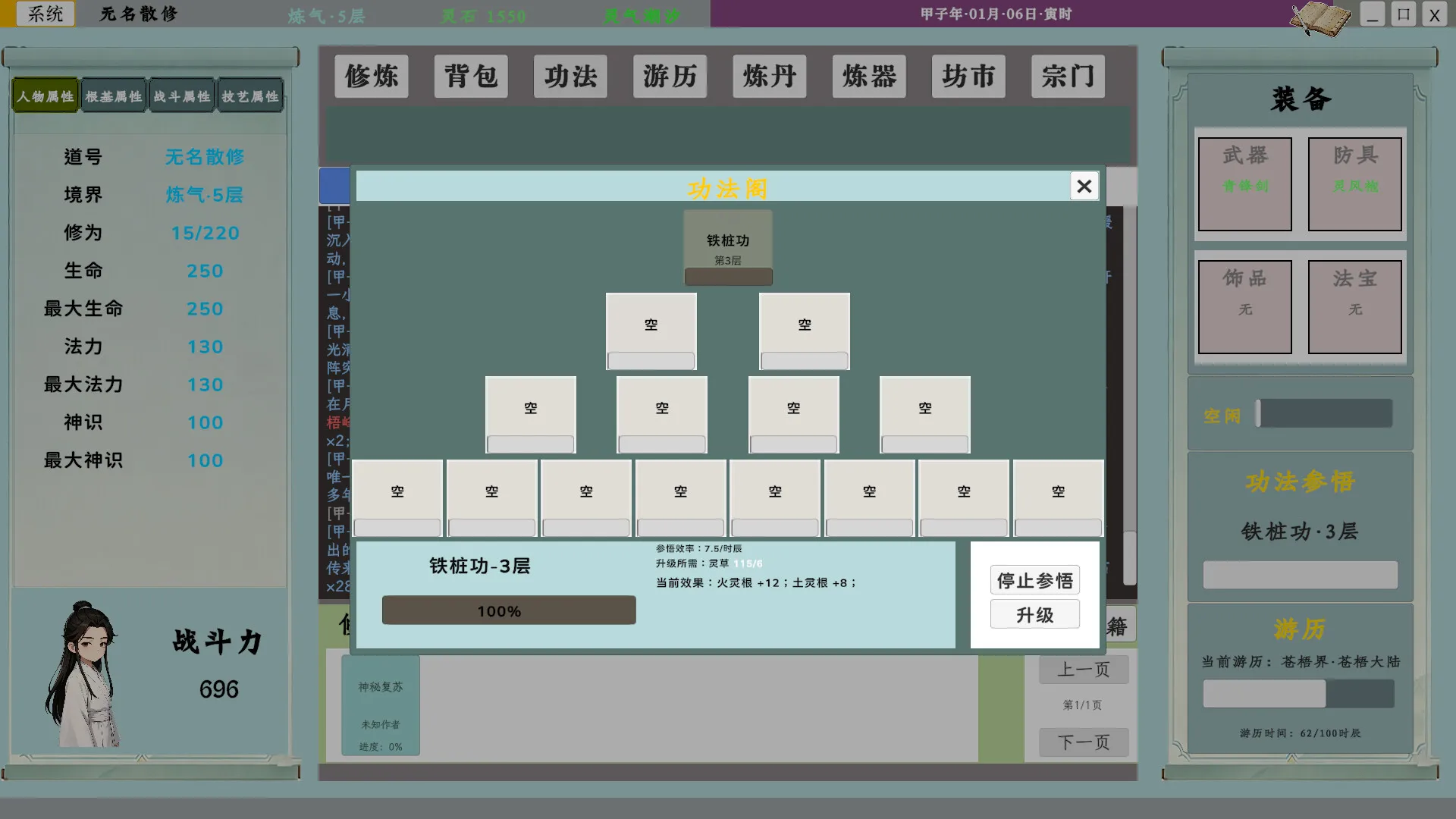Open the 坊市 market panel
This screenshot has width=1456, height=819.
(968, 76)
